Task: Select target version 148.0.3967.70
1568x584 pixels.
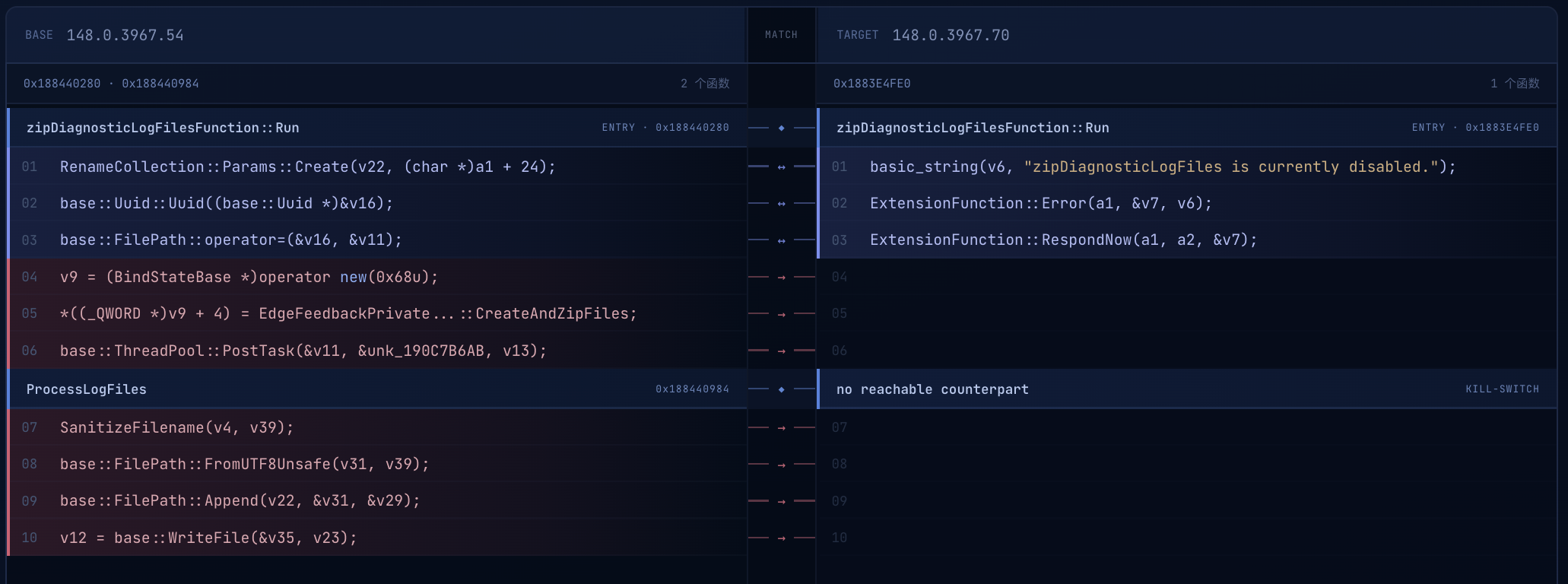Action: click(951, 35)
